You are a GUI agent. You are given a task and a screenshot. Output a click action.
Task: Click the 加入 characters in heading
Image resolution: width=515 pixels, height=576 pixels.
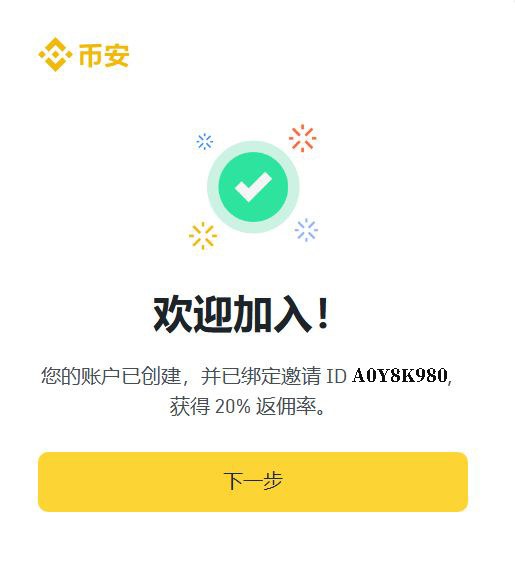[x=272, y=314]
